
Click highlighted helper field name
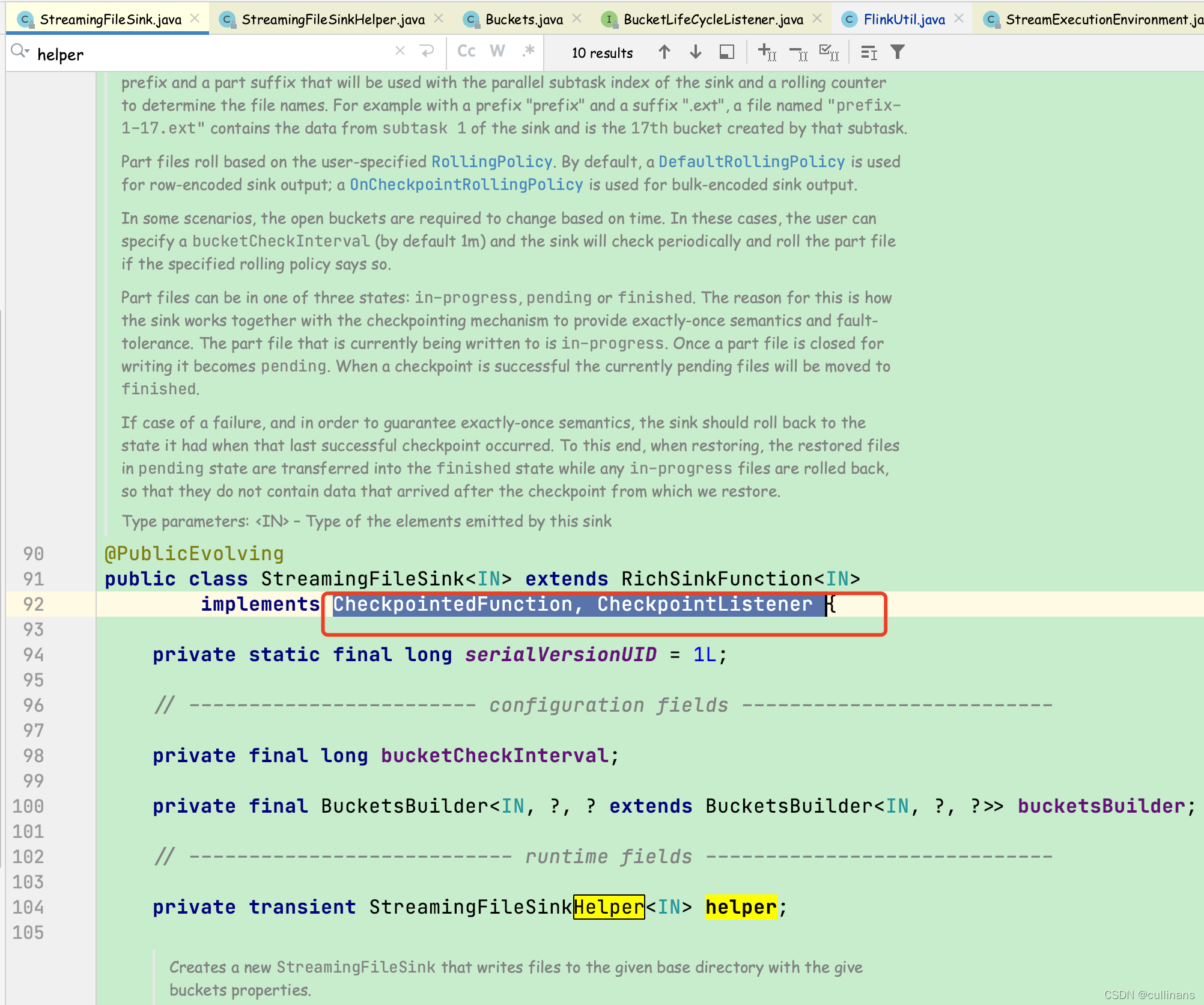coord(741,907)
